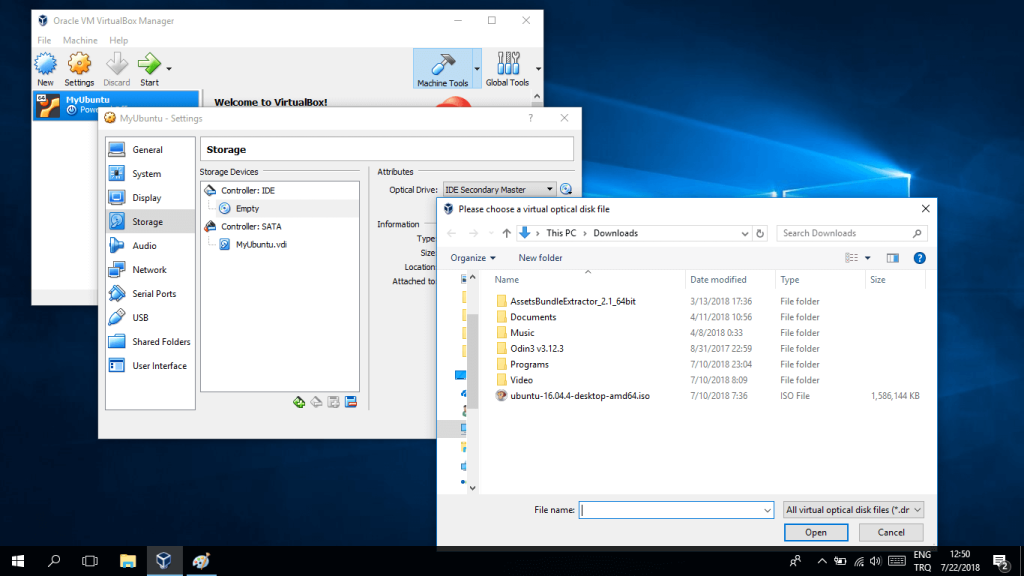Select the AssetsBundleExtractor_2.1_64bit folder
Image resolution: width=1024 pixels, height=576 pixels.
click(573, 301)
